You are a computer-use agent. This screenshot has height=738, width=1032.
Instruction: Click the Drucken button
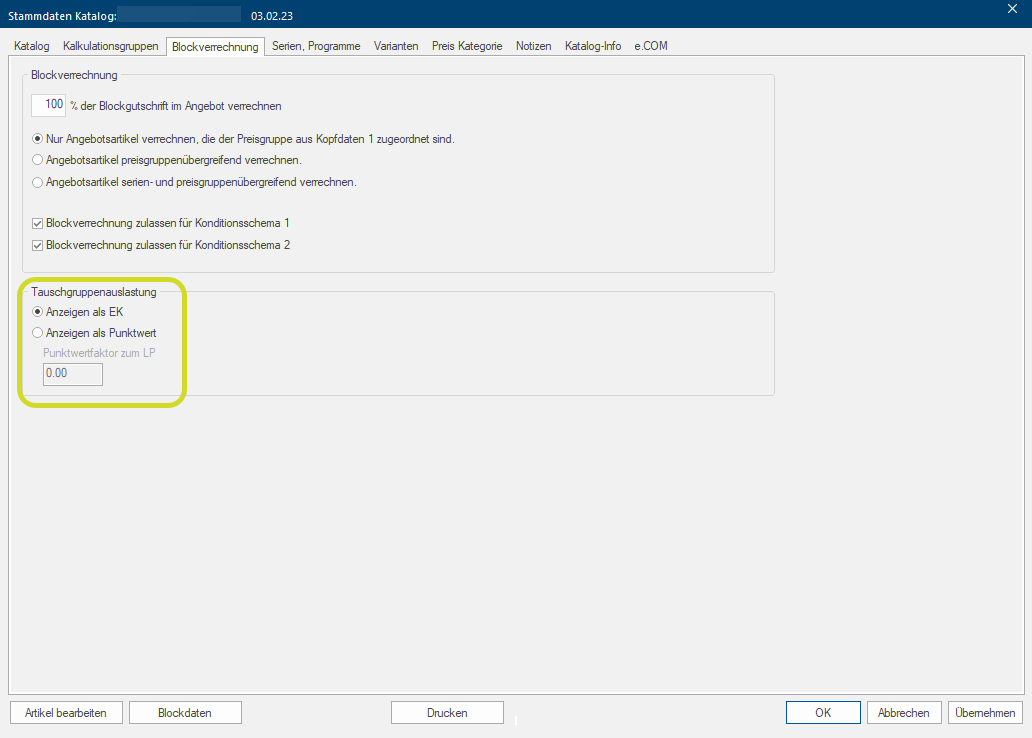pos(447,713)
